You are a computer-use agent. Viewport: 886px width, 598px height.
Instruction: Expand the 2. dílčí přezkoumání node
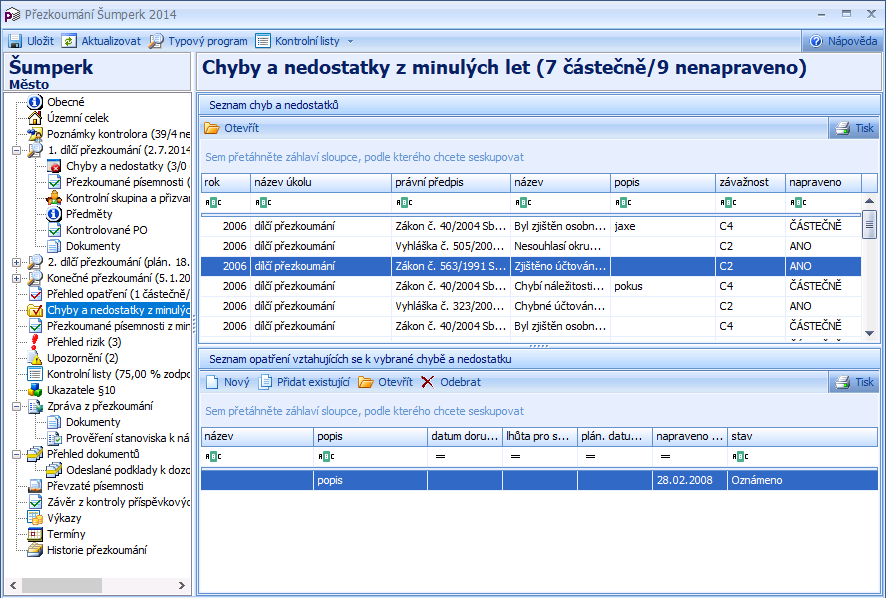[x=16, y=262]
